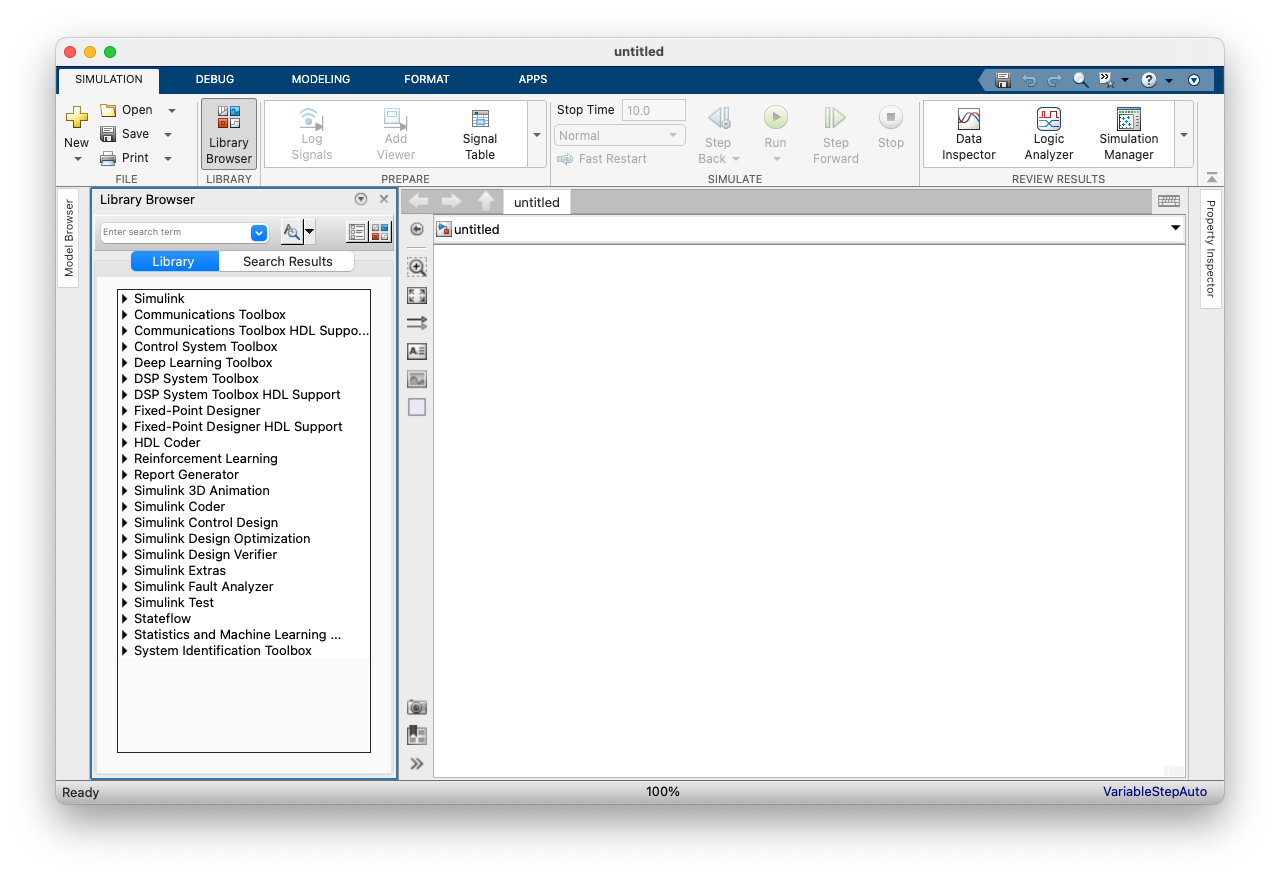Screen dimensions: 1280x878
Task: Click the viewmarks icon below the camera
Action: [417, 735]
